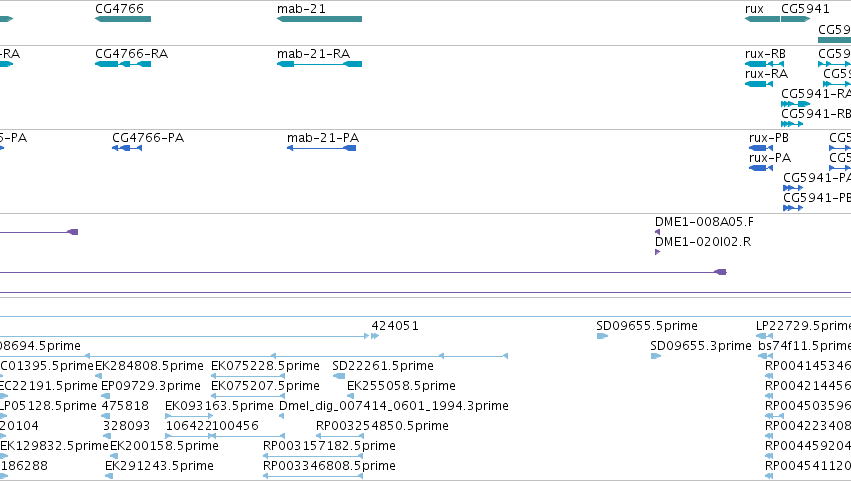
Task: Click the CG5941 gene label
Action: point(805,9)
